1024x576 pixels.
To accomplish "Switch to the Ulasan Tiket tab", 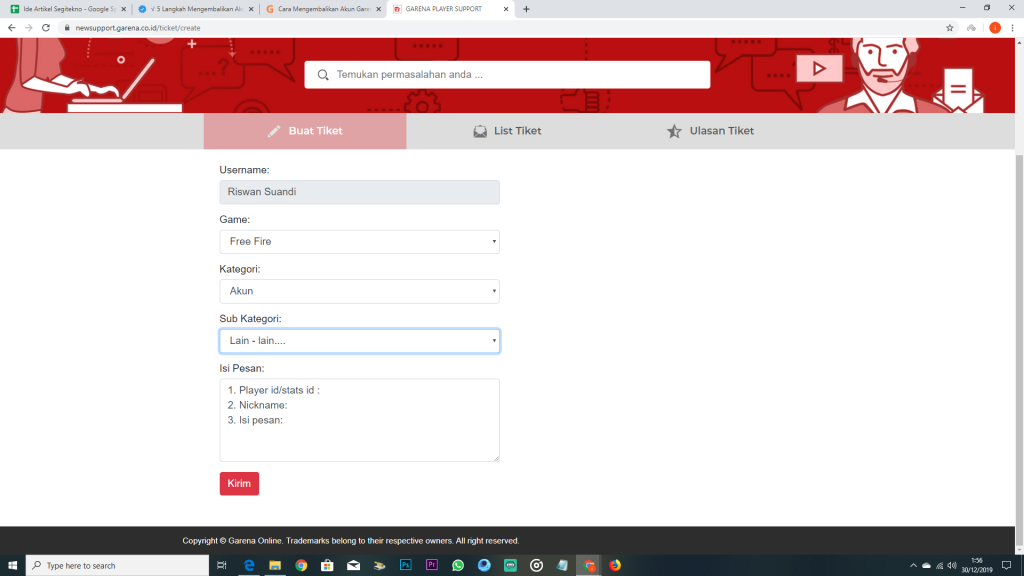I will pos(710,131).
